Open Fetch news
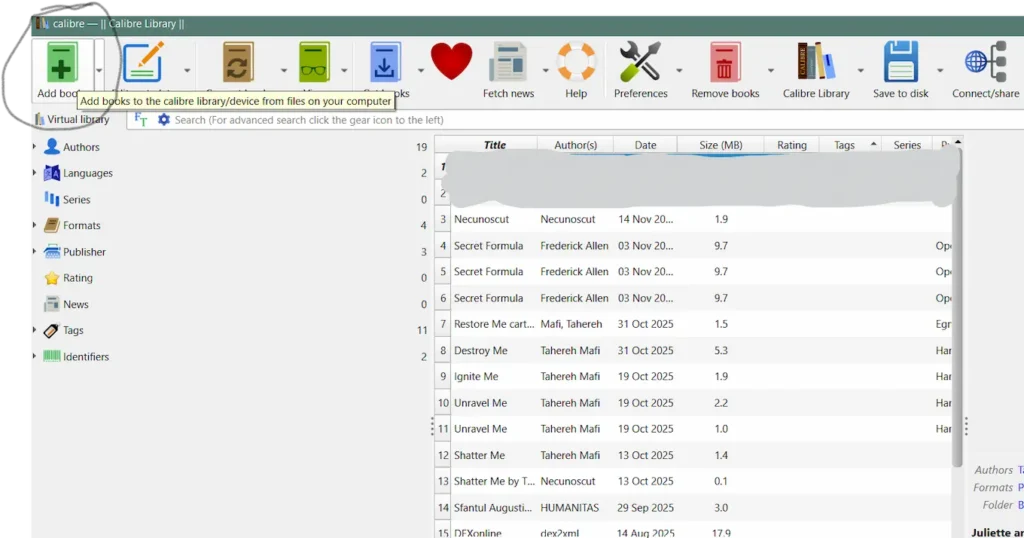 (508, 71)
